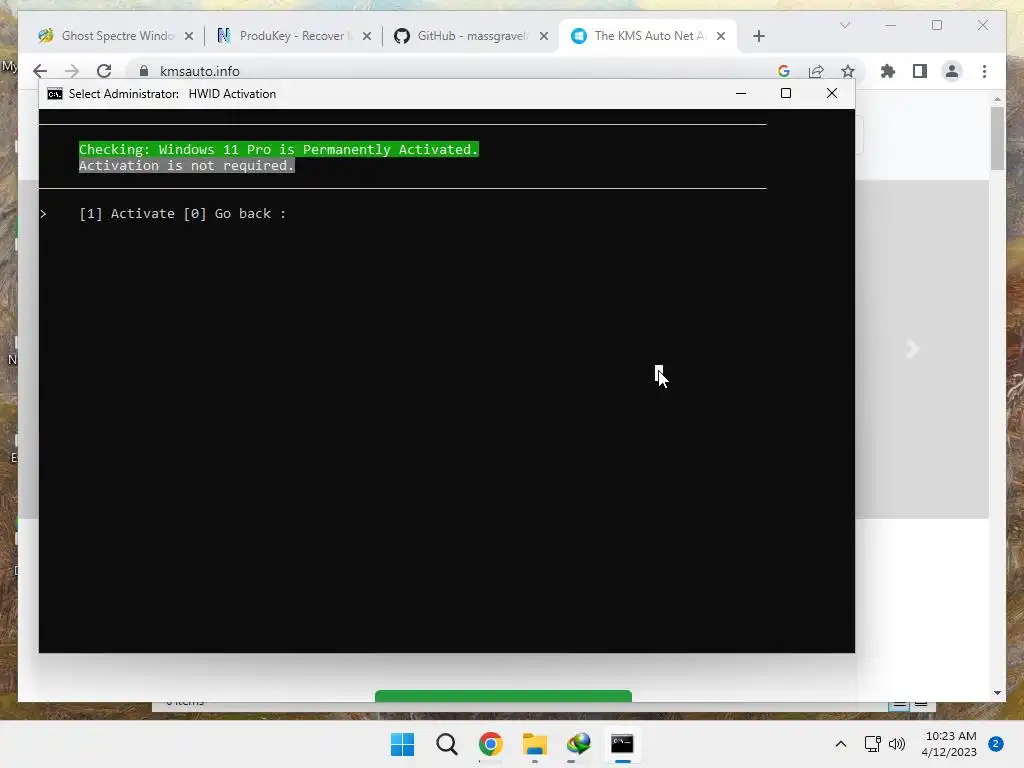Open notification center badge

coord(995,744)
